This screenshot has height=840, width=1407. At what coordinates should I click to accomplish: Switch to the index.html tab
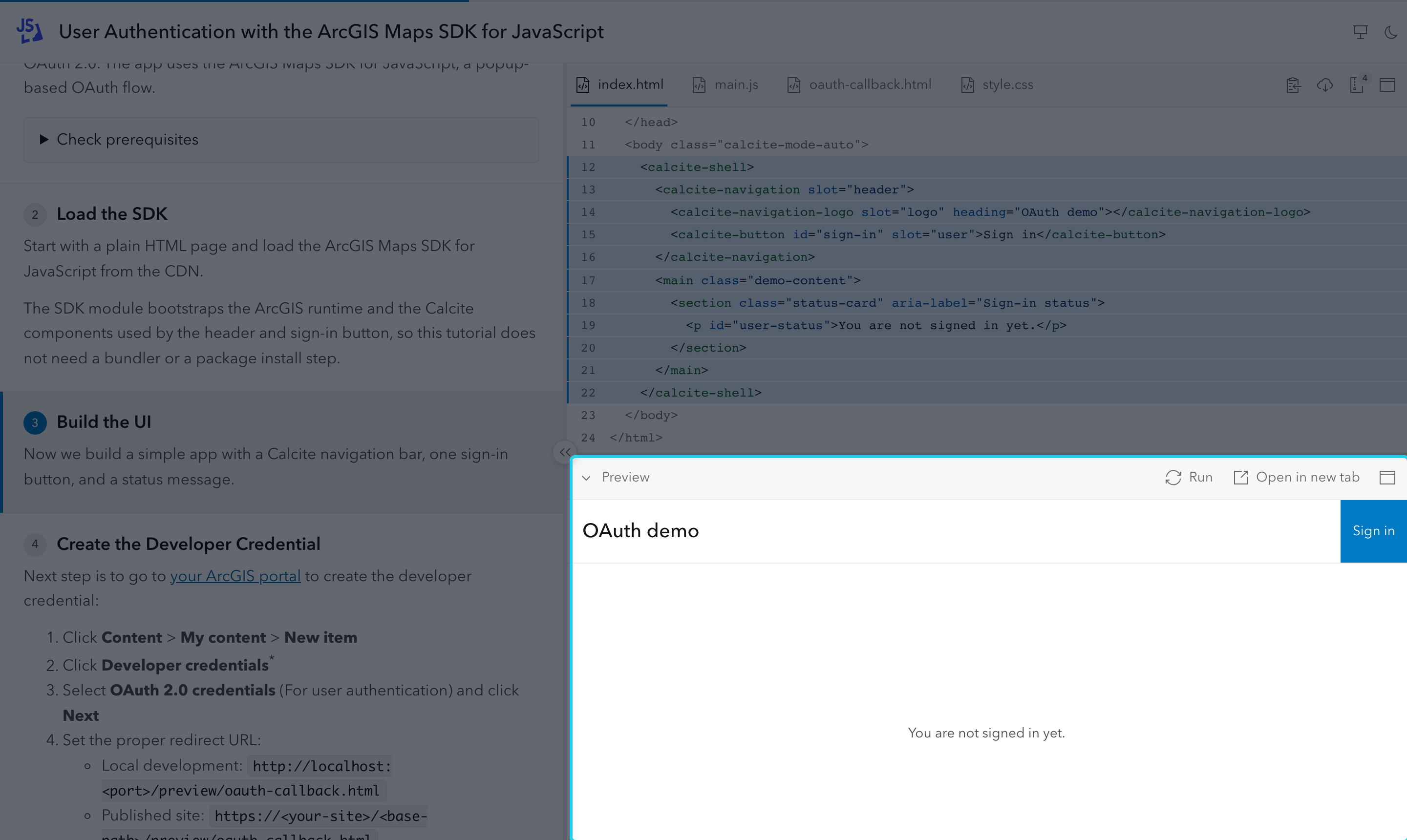[619, 85]
